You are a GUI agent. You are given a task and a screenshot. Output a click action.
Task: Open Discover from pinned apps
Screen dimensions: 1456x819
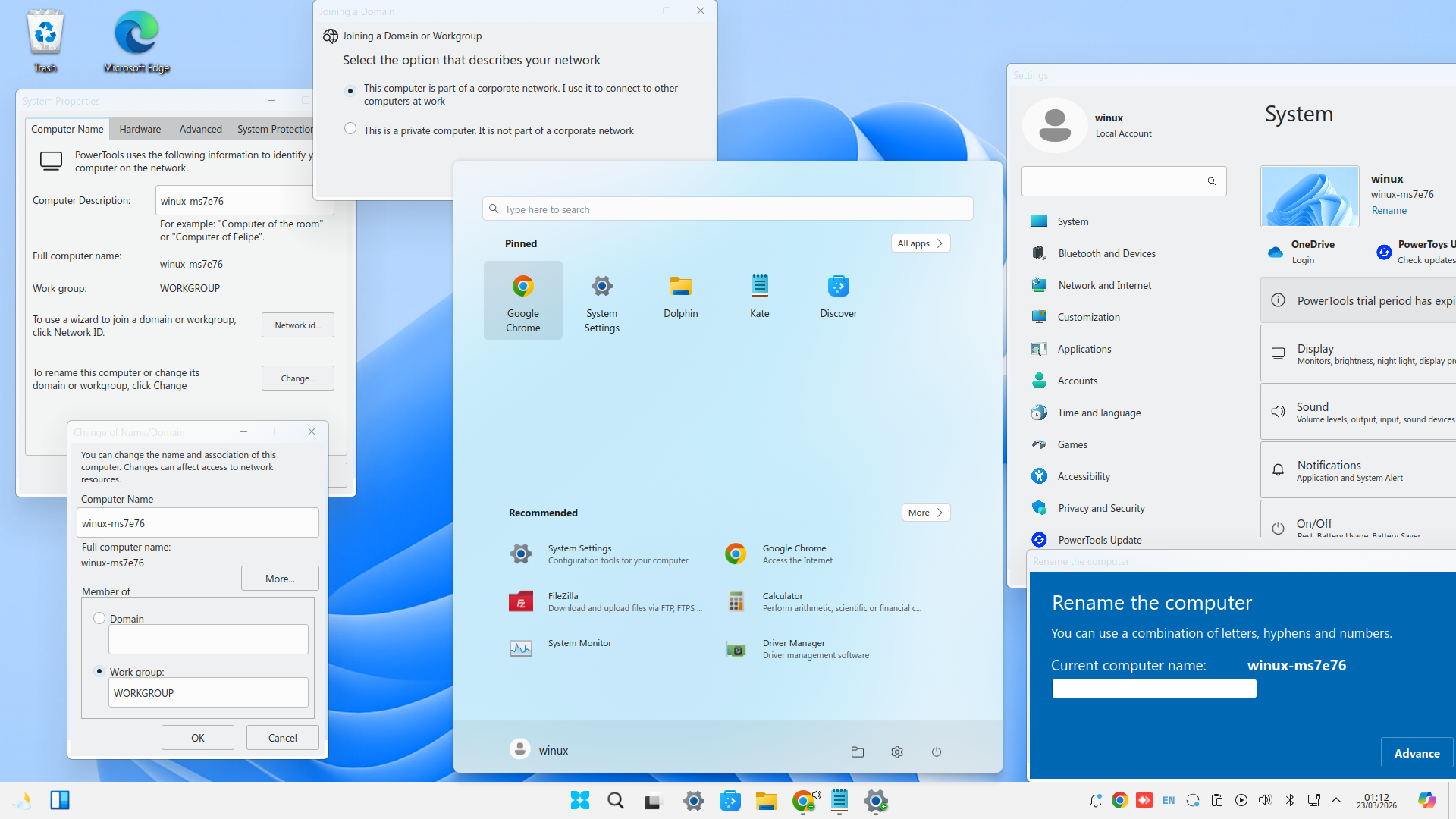tap(838, 297)
